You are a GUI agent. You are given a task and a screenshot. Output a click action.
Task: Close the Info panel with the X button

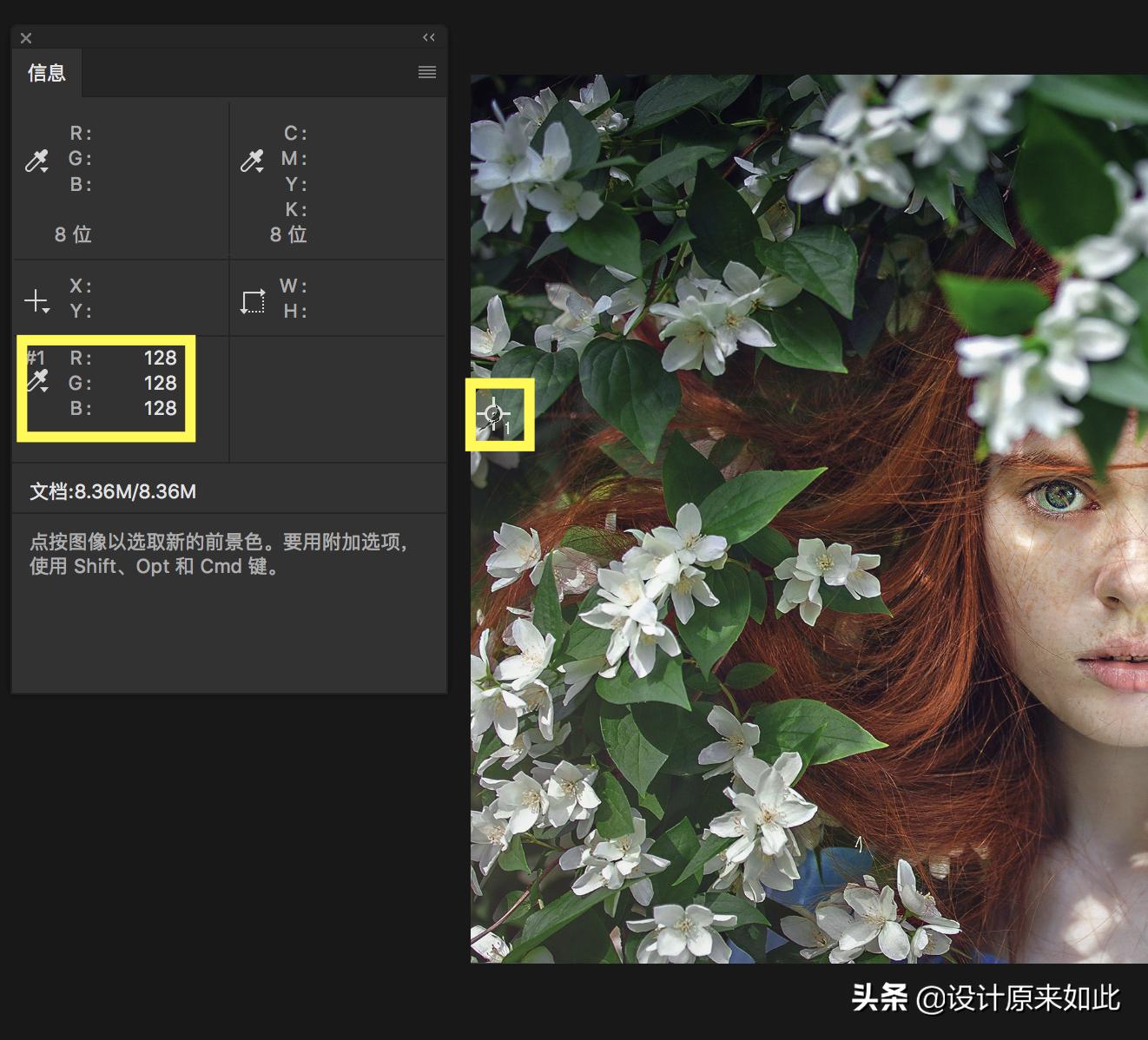(26, 38)
